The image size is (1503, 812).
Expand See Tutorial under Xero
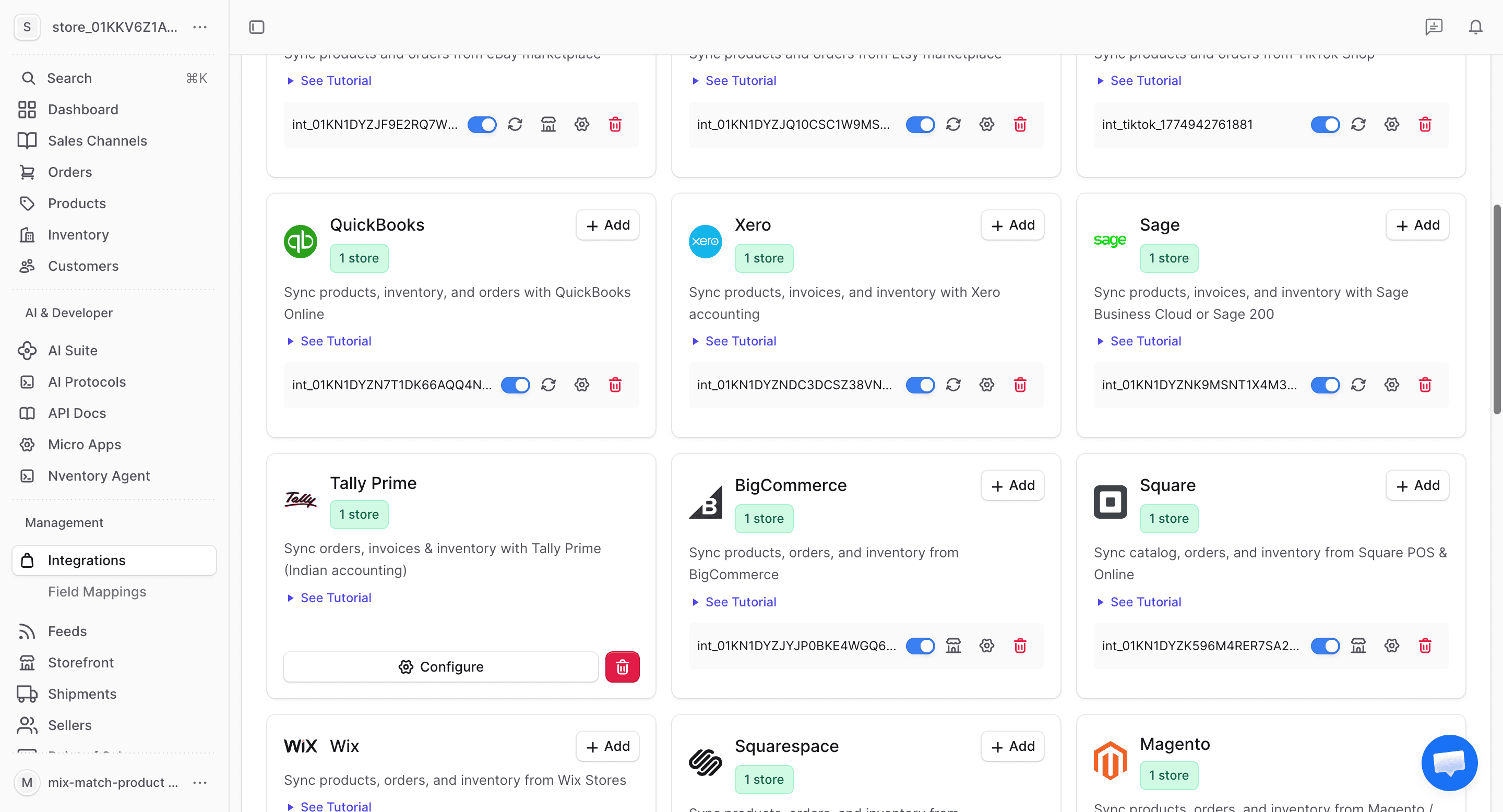click(x=735, y=341)
